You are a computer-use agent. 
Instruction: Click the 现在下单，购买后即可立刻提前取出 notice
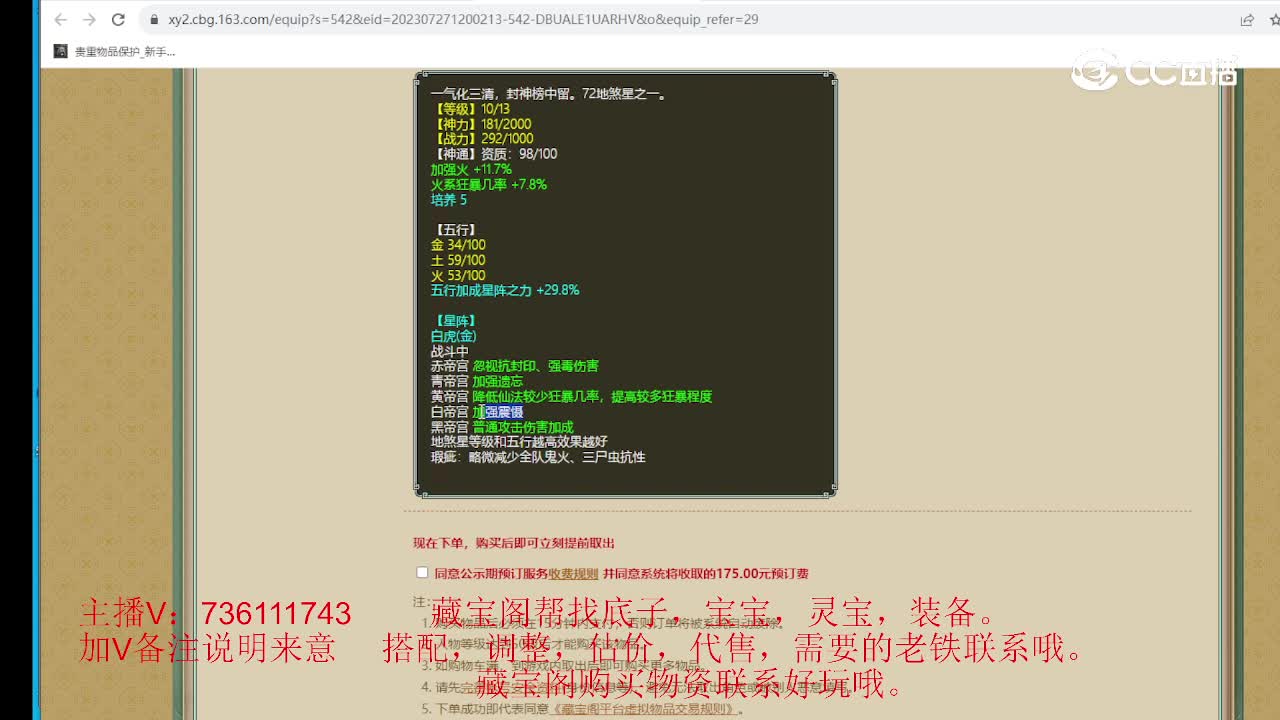pyautogui.click(x=514, y=543)
